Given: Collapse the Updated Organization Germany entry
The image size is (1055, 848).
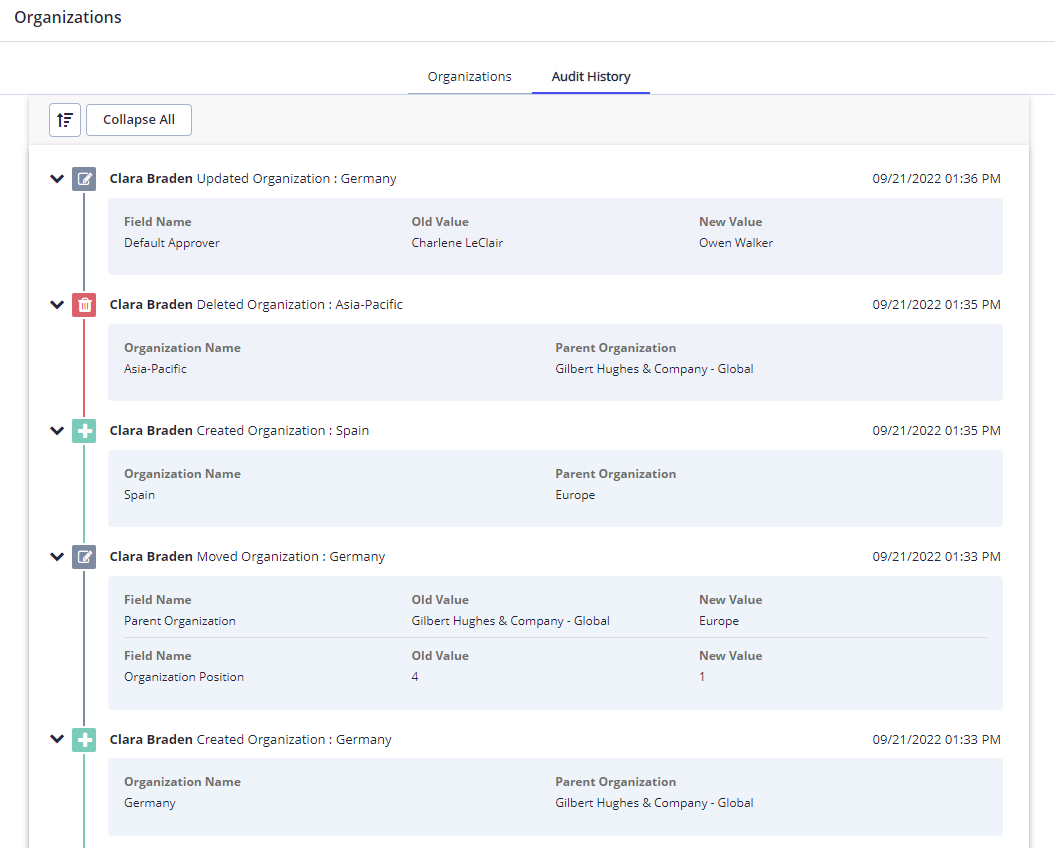Looking at the screenshot, I should tap(57, 179).
